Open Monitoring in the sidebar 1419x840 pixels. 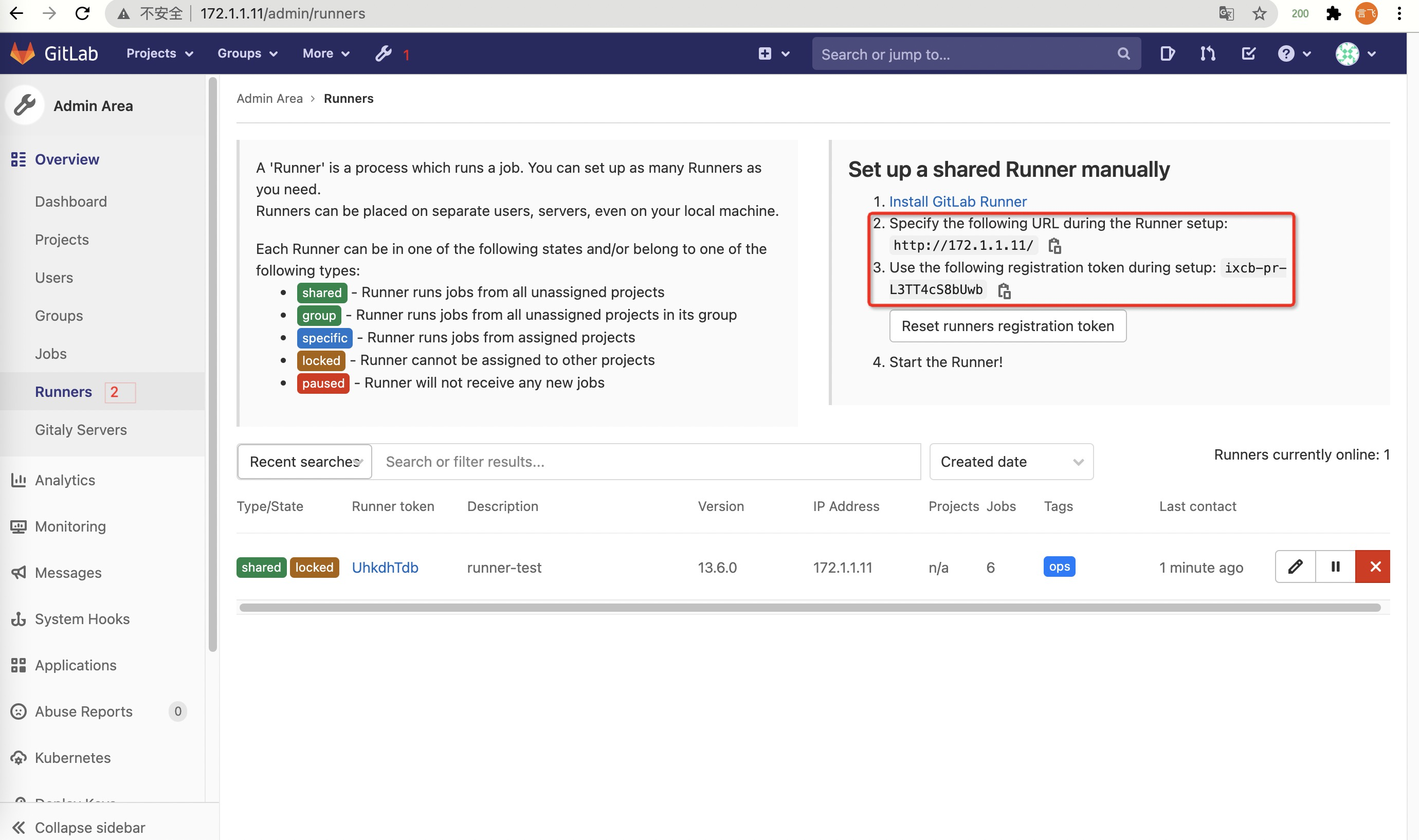point(70,526)
